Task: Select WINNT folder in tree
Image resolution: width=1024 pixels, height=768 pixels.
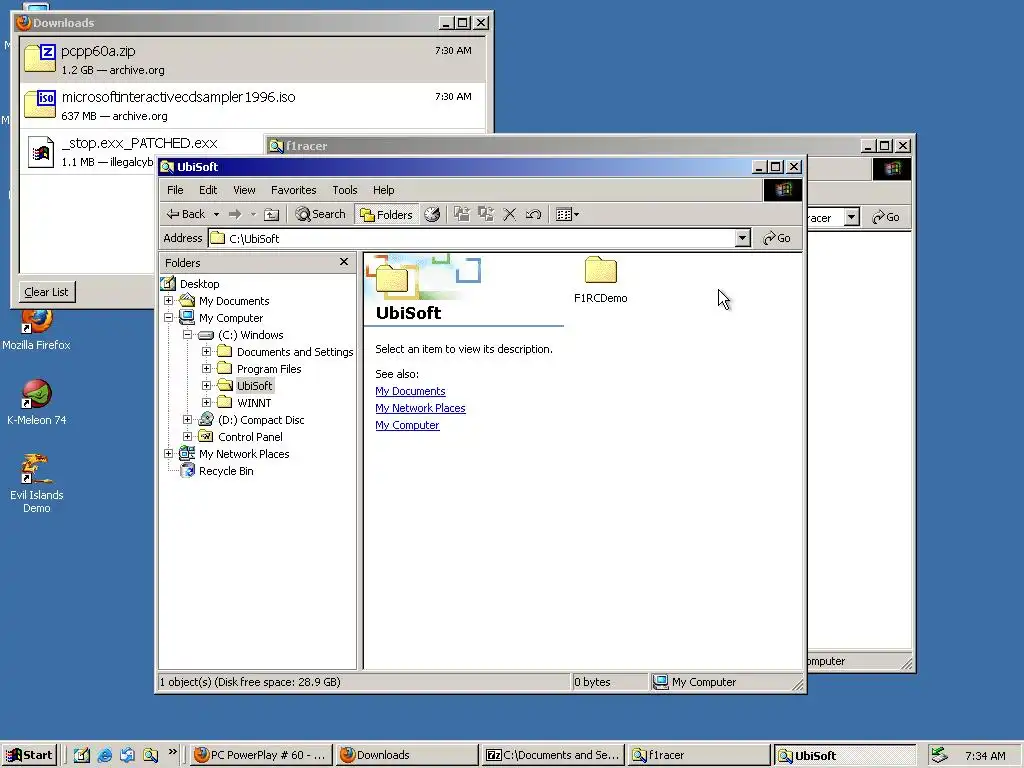Action: [253, 403]
